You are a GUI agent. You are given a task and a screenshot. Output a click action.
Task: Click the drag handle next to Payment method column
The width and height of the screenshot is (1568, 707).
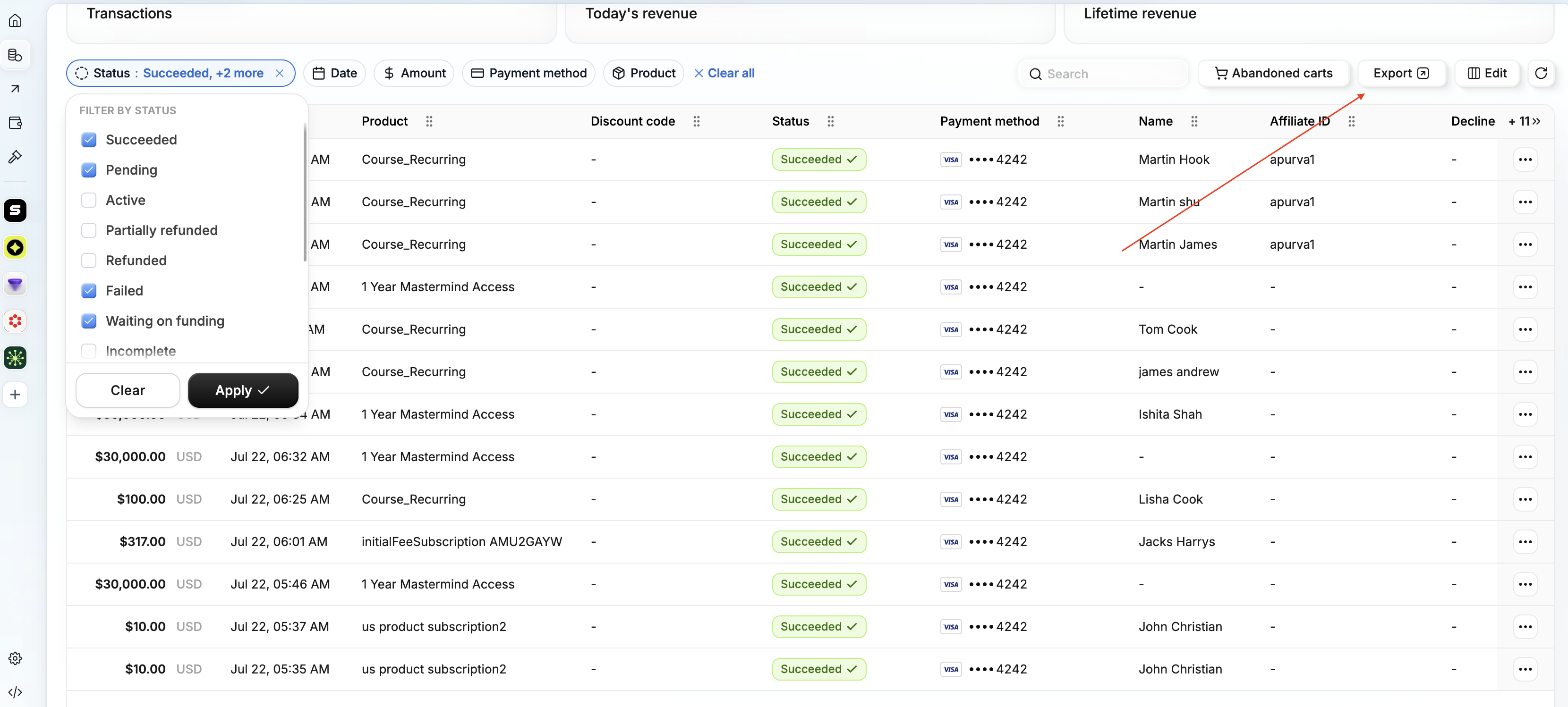tap(1060, 121)
